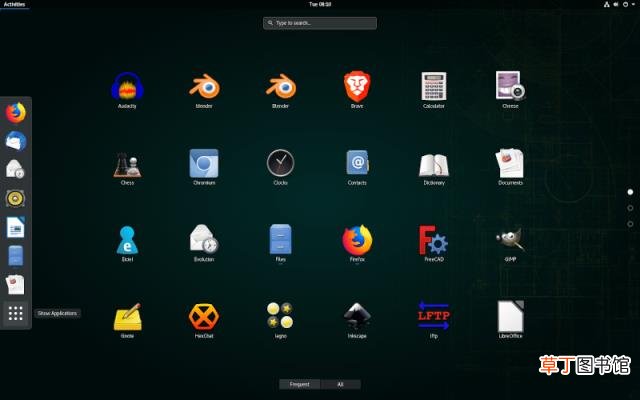Select the first page indicator dot
Screen dimensions: 640x400
click(x=630, y=192)
